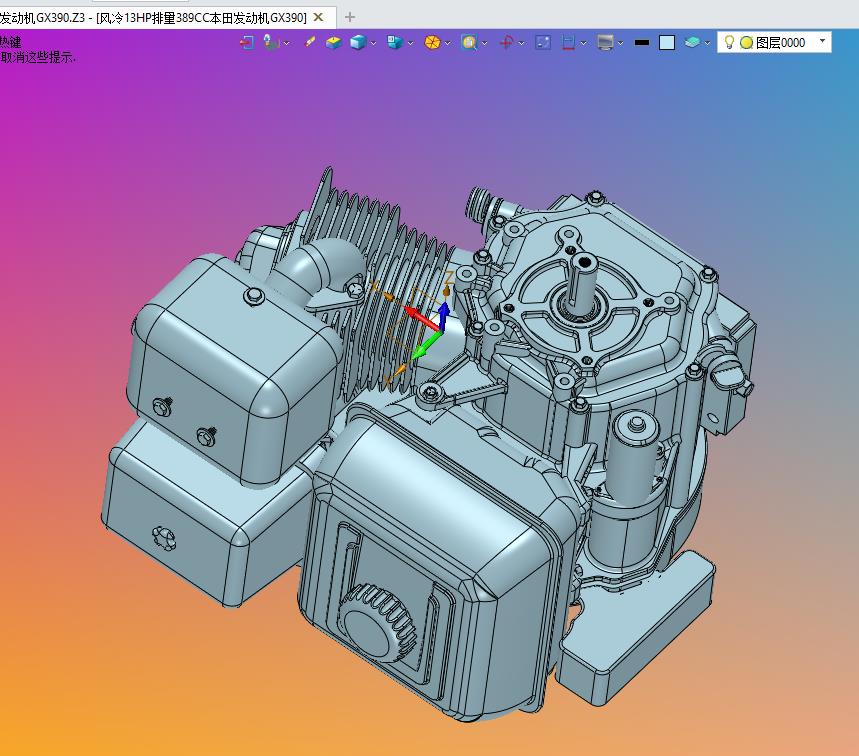Click the light blue face color swatch
This screenshot has width=859, height=756.
click(667, 42)
